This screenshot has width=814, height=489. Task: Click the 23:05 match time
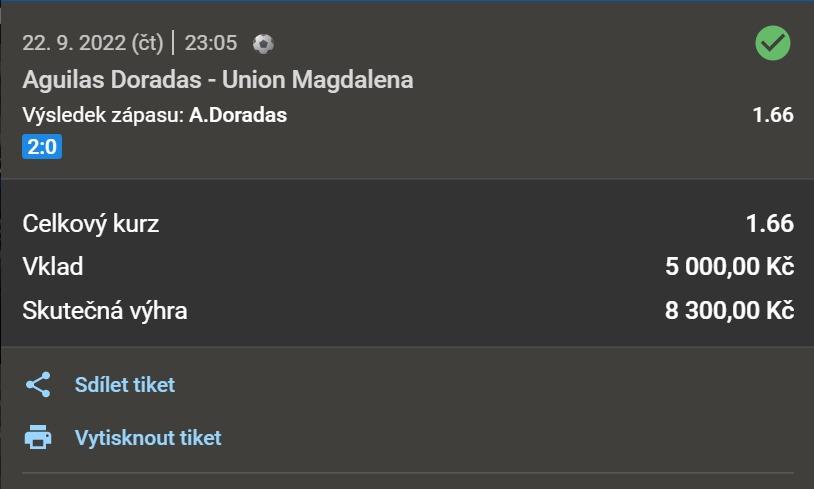click(x=211, y=43)
